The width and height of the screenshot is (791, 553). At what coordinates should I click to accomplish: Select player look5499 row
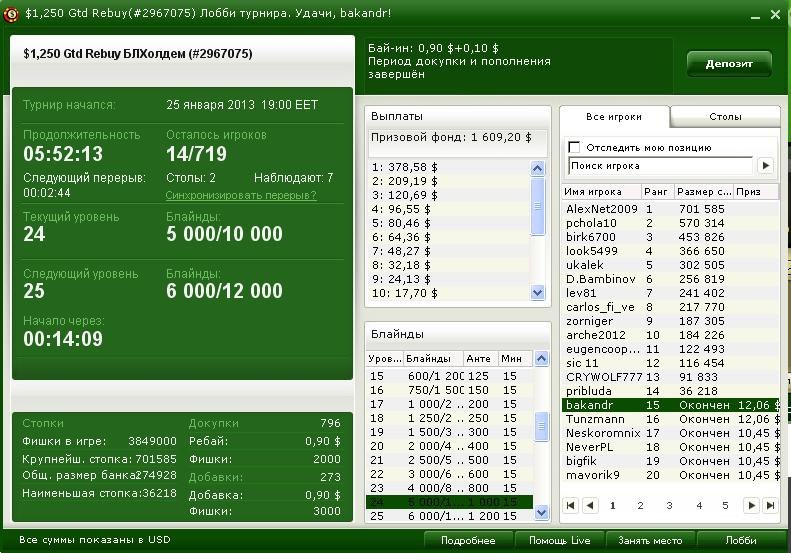pyautogui.click(x=670, y=251)
